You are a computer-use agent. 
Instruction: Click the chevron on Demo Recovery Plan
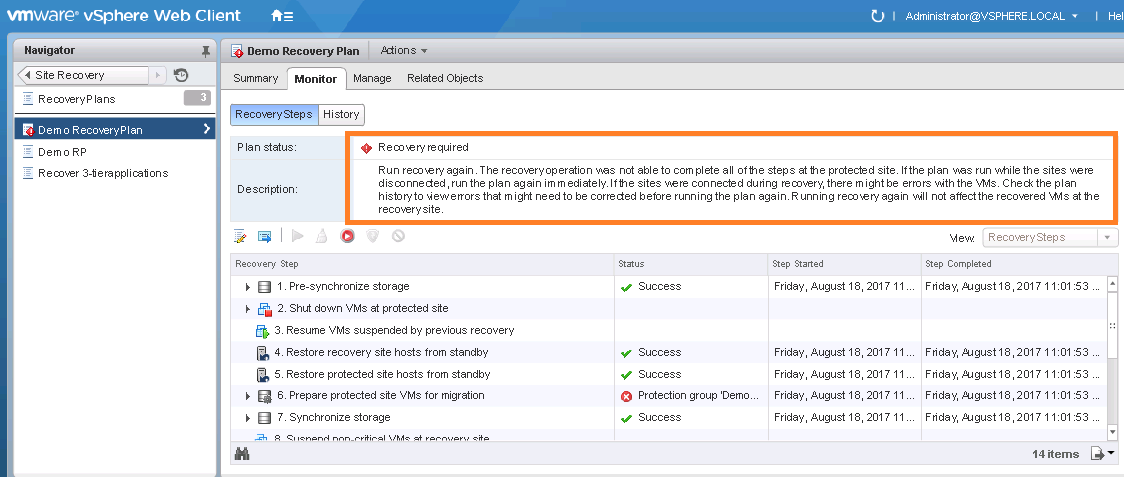coord(206,129)
